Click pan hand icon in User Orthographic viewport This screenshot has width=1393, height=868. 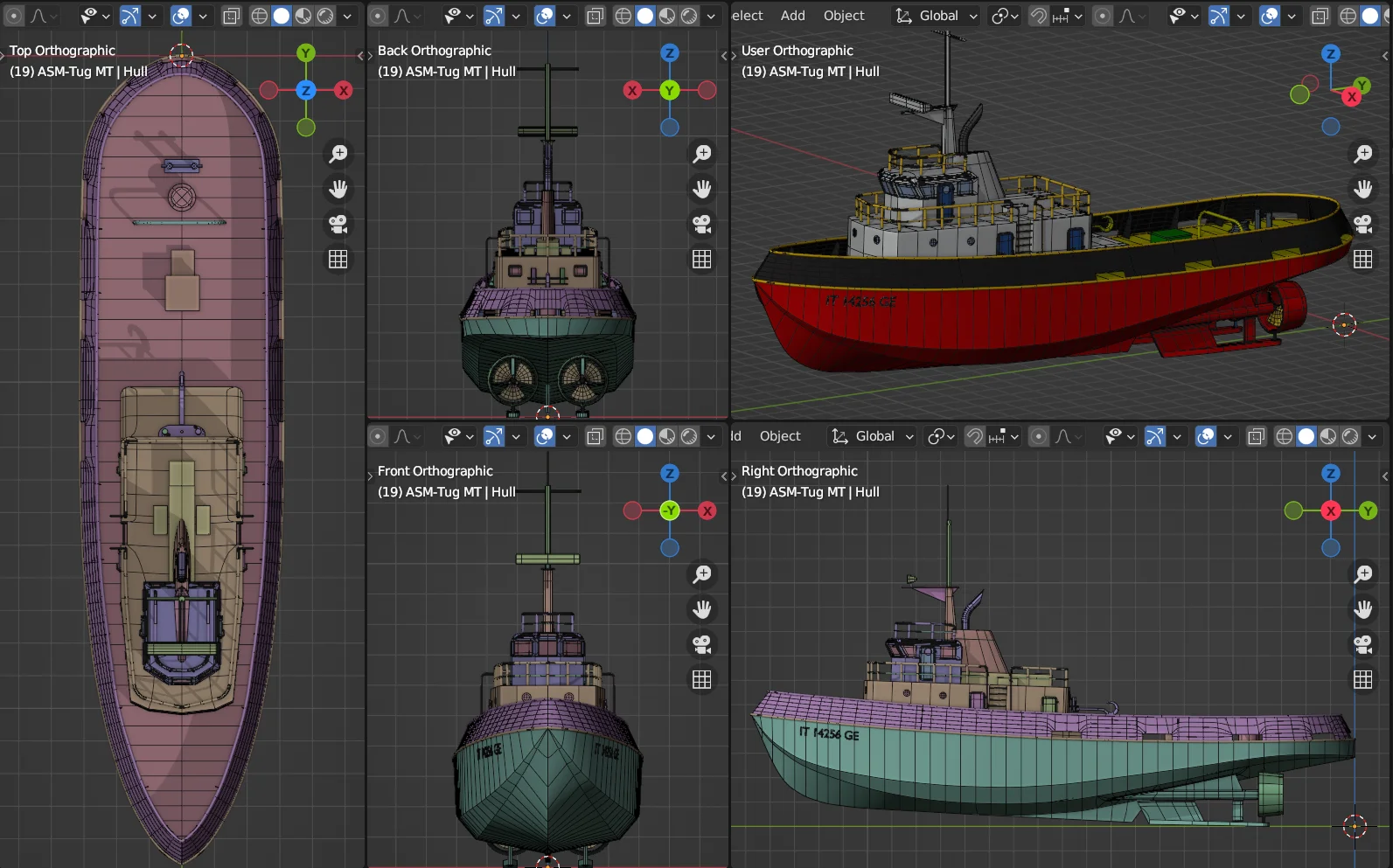click(1363, 189)
